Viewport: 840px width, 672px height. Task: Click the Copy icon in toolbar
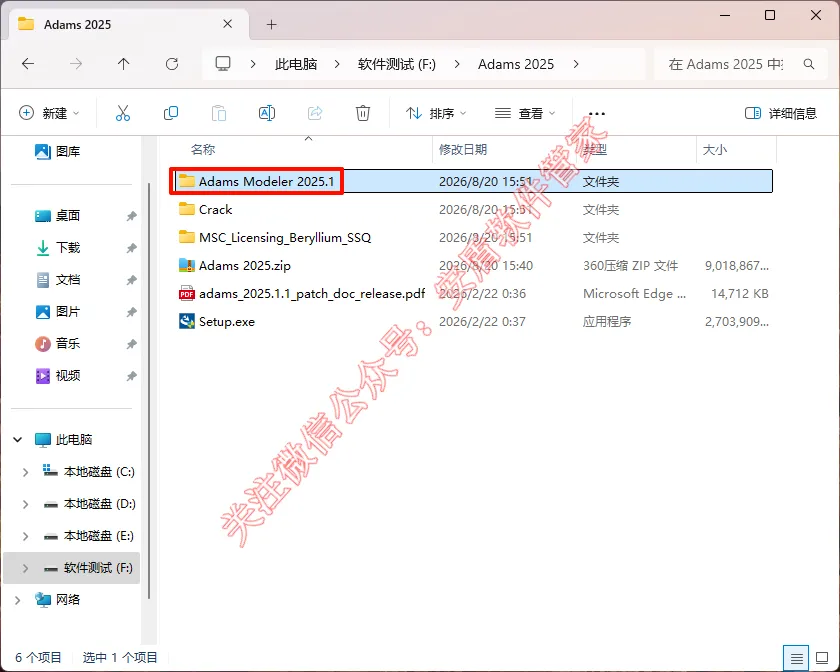click(x=170, y=113)
